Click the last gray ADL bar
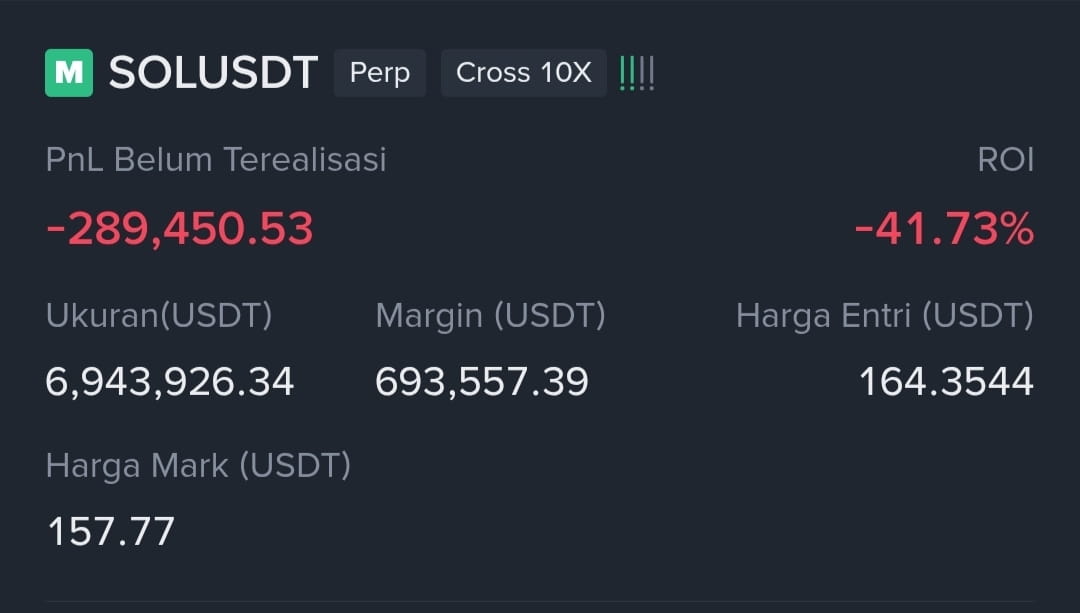 (x=652, y=73)
